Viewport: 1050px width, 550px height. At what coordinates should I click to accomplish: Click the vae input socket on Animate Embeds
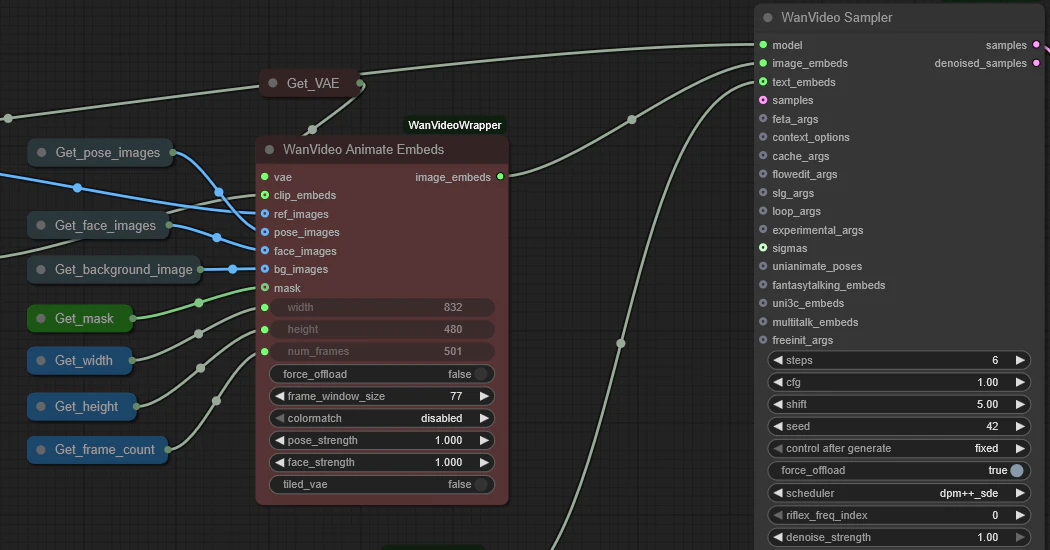pos(265,177)
